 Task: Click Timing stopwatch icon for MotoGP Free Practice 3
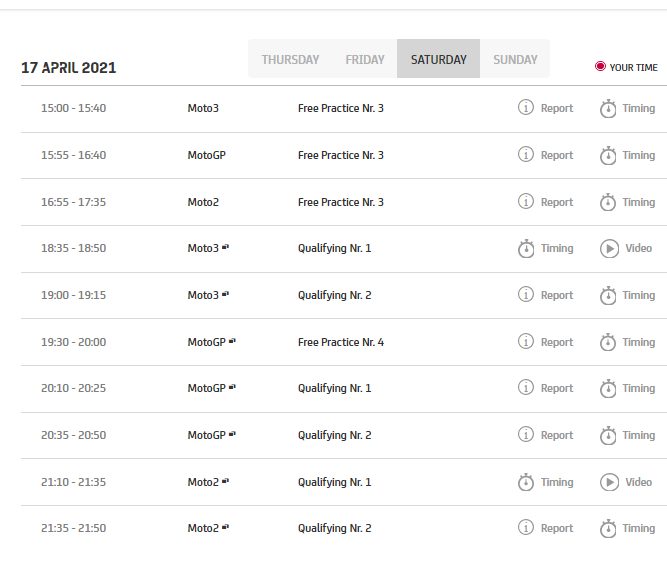608,156
